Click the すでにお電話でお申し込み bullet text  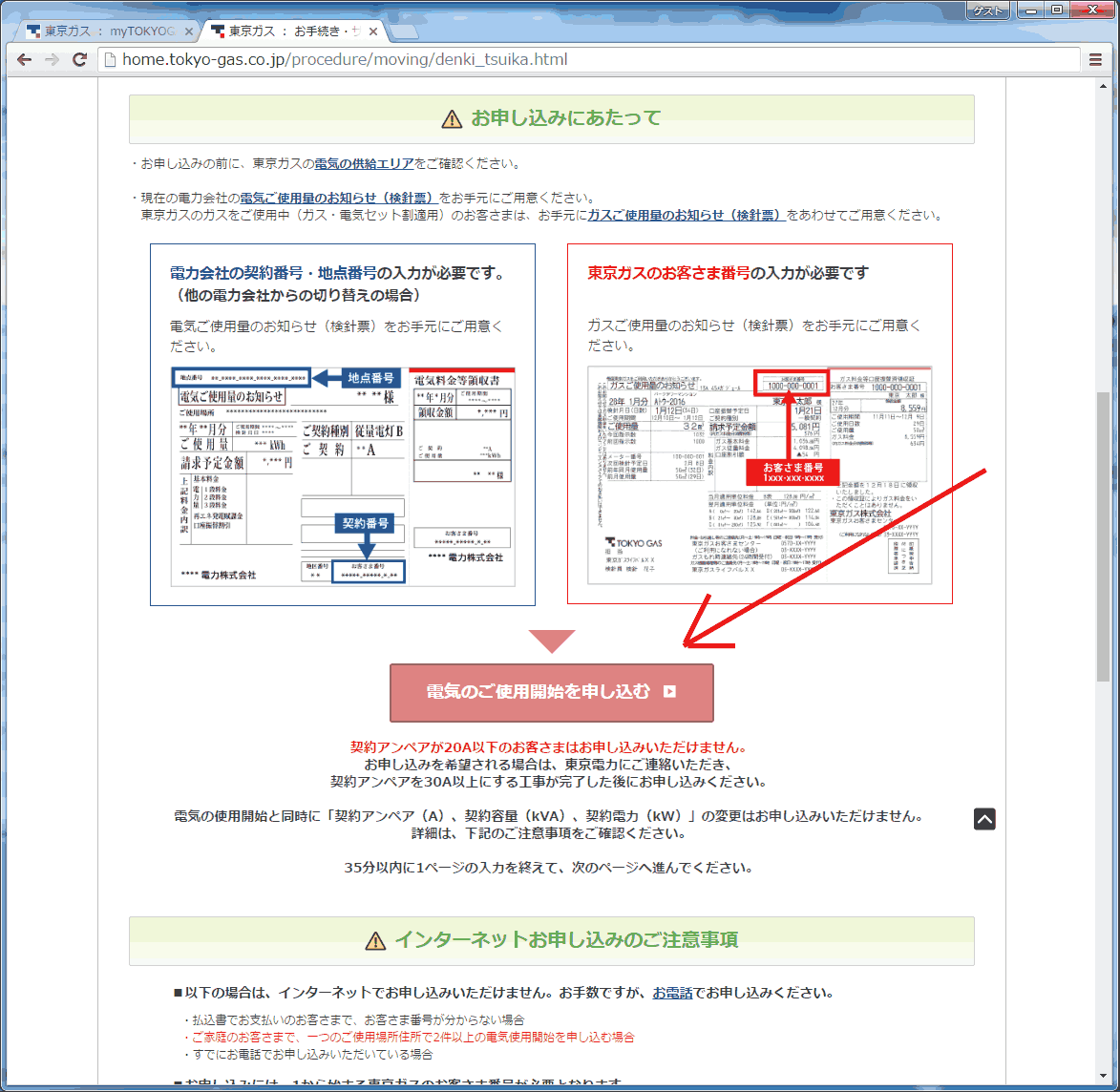click(x=307, y=1054)
